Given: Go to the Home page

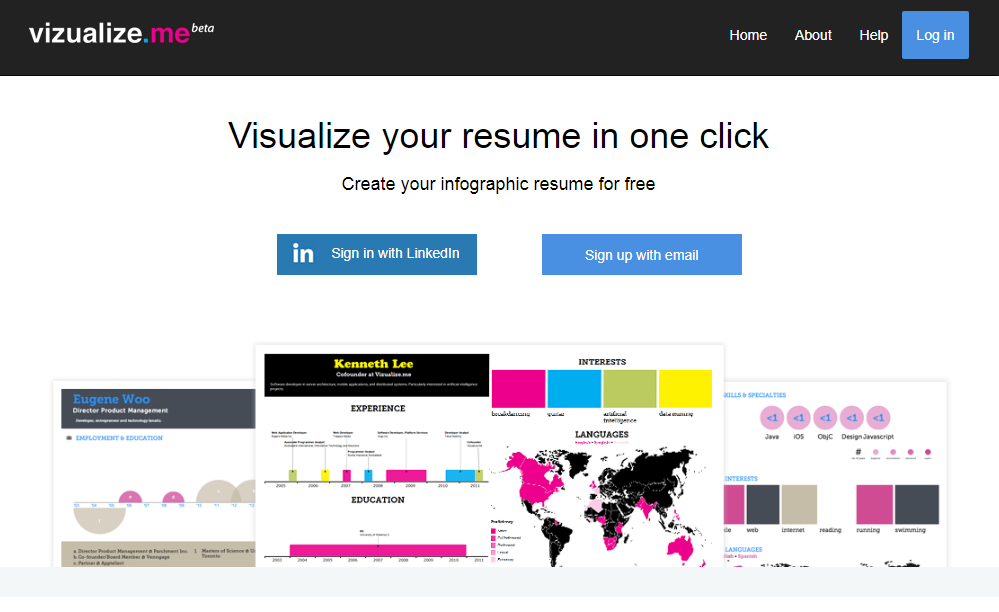Looking at the screenshot, I should coord(748,36).
